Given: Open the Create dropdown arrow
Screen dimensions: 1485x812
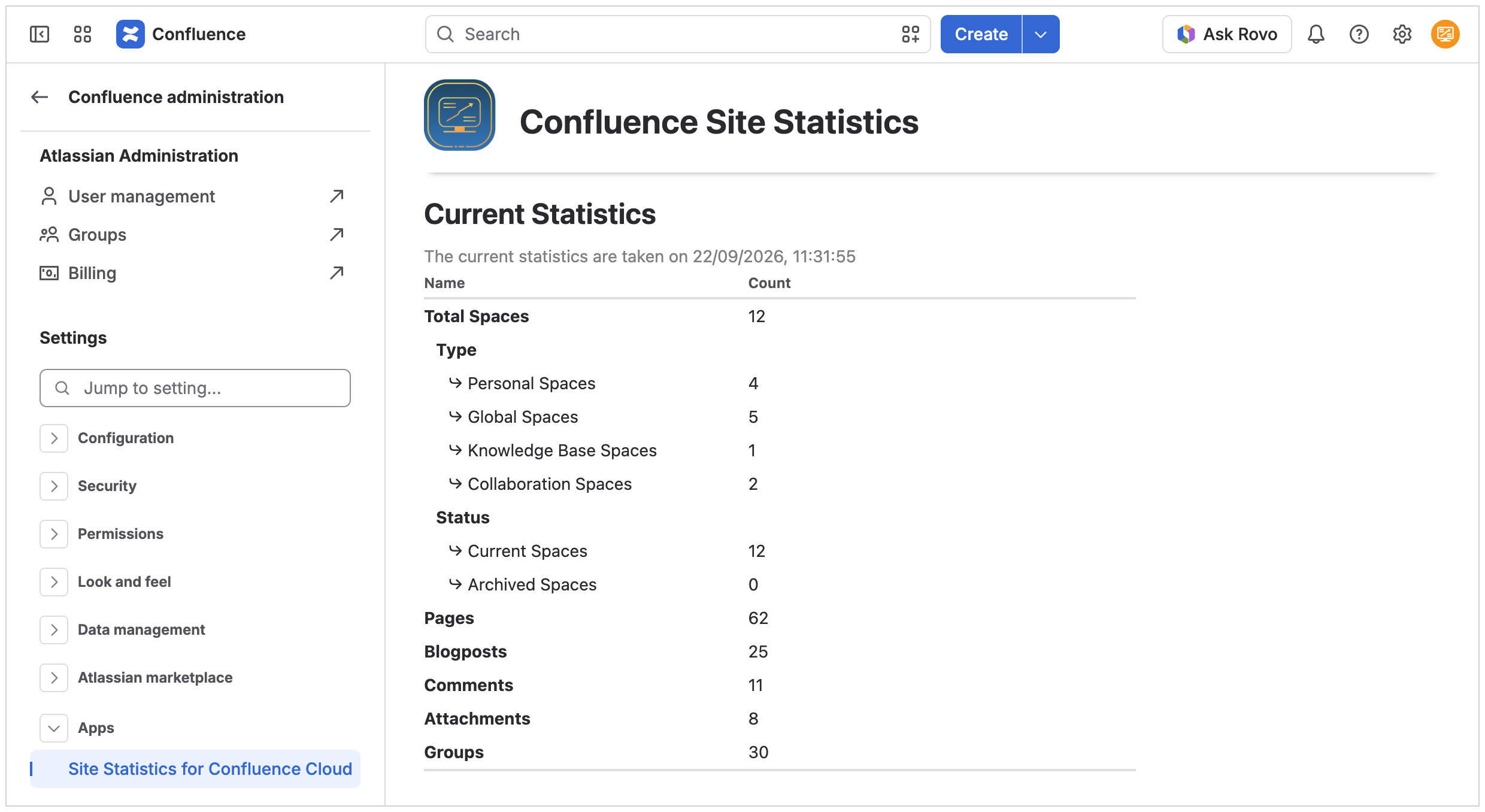Looking at the screenshot, I should [1041, 34].
